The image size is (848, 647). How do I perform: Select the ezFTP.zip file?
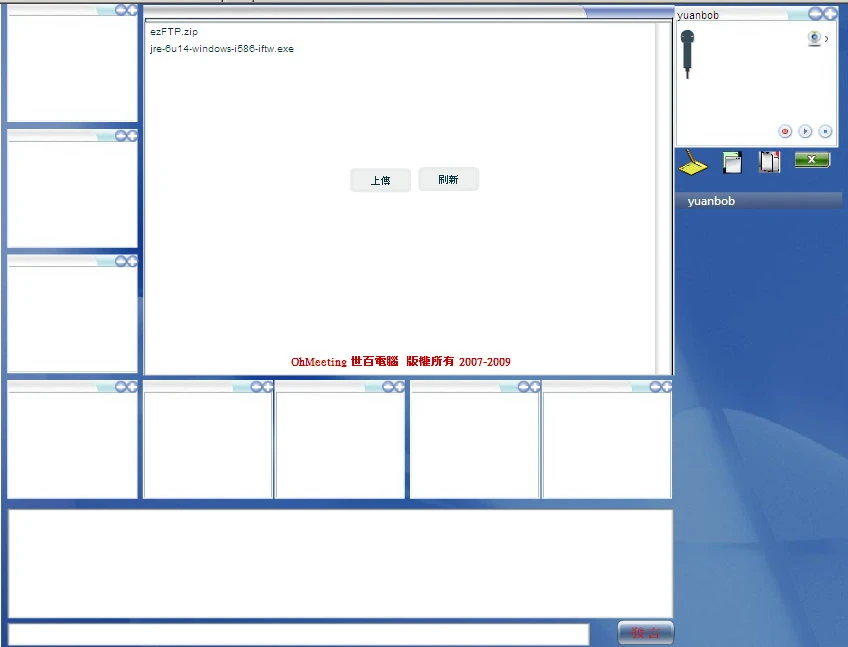pyautogui.click(x=174, y=32)
